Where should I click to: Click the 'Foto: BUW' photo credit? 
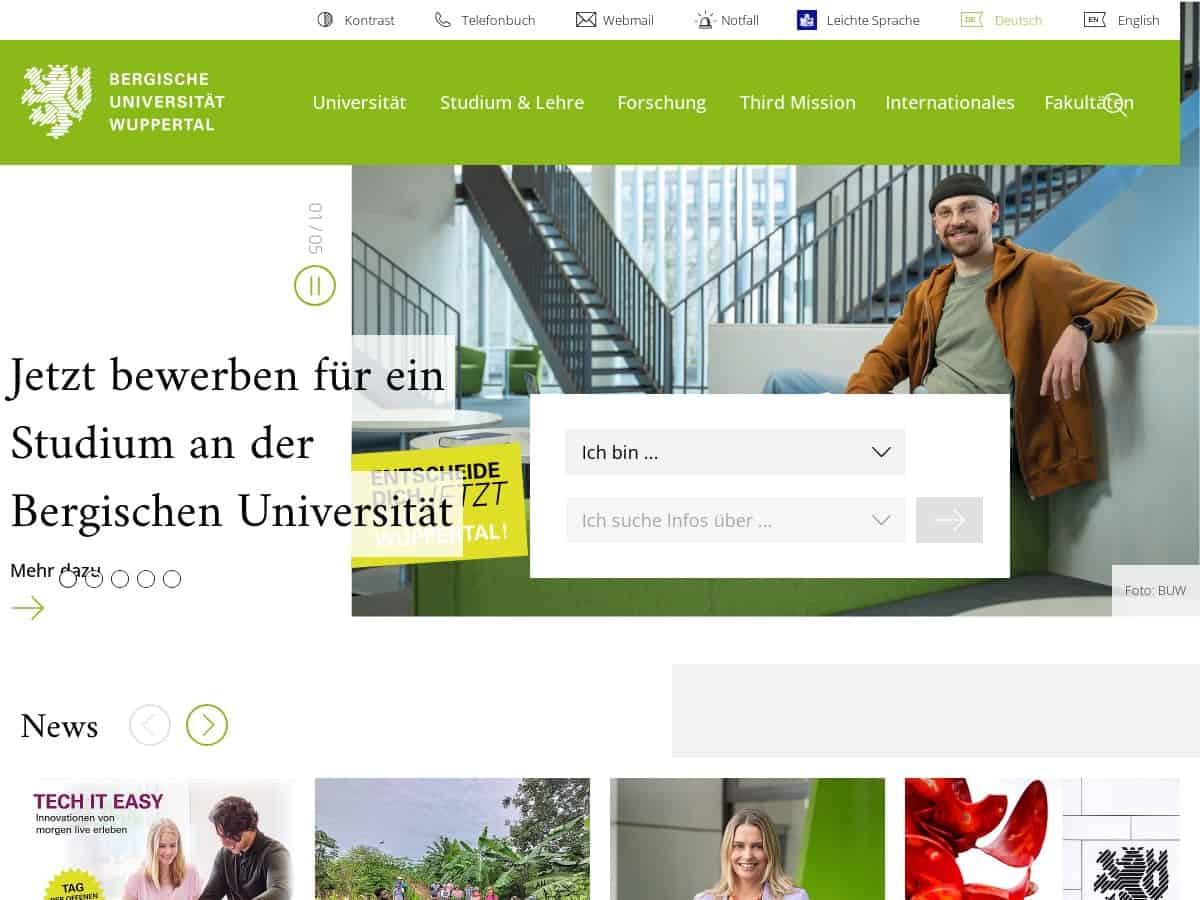tap(1155, 590)
